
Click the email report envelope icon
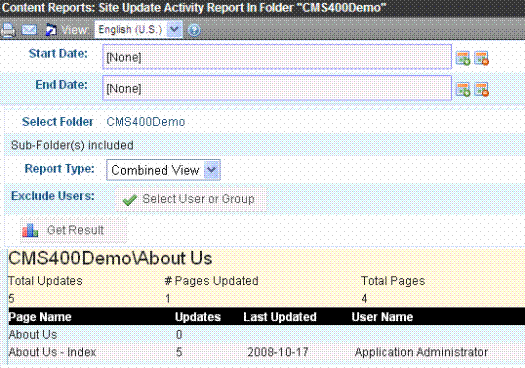tap(29, 30)
